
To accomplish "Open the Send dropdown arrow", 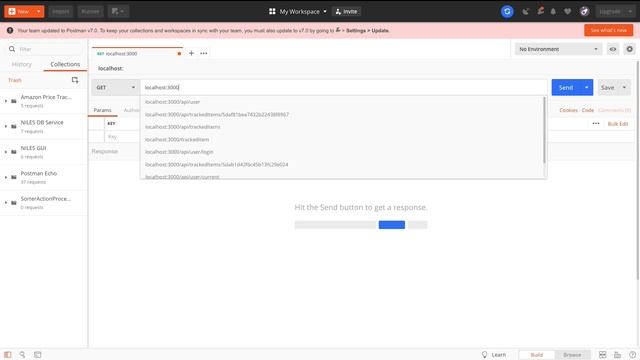I will 587,87.
